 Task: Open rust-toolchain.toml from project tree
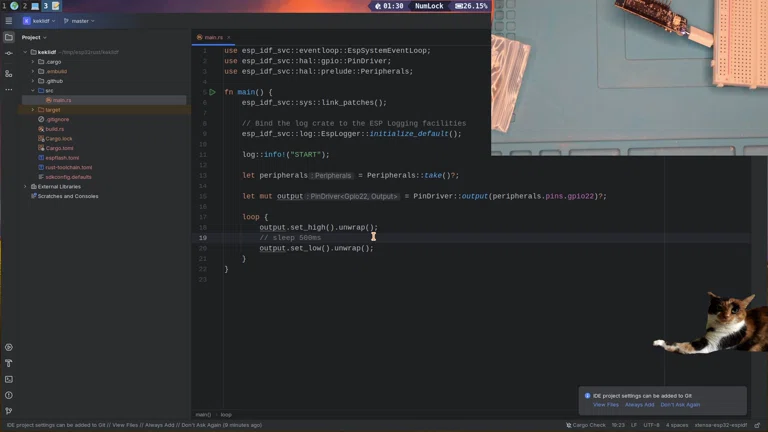tap(68, 168)
